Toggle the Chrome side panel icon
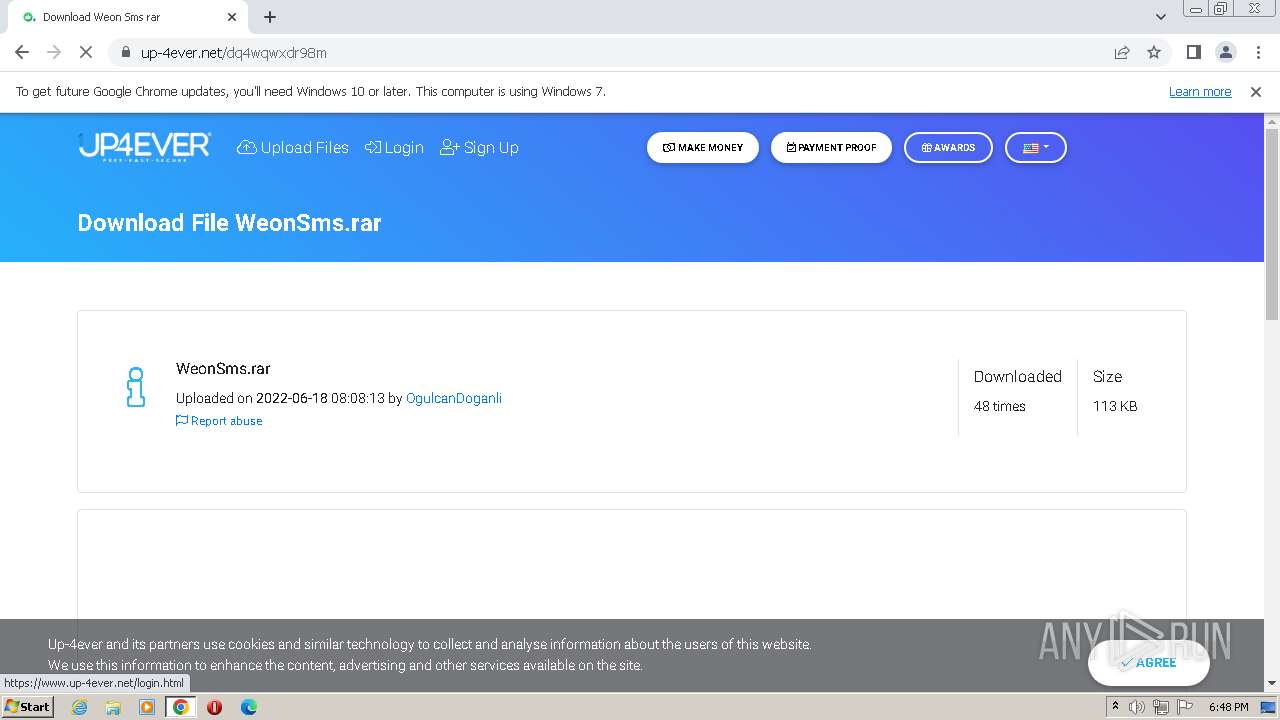Screen dimensions: 1280x720 pyautogui.click(x=1193, y=52)
